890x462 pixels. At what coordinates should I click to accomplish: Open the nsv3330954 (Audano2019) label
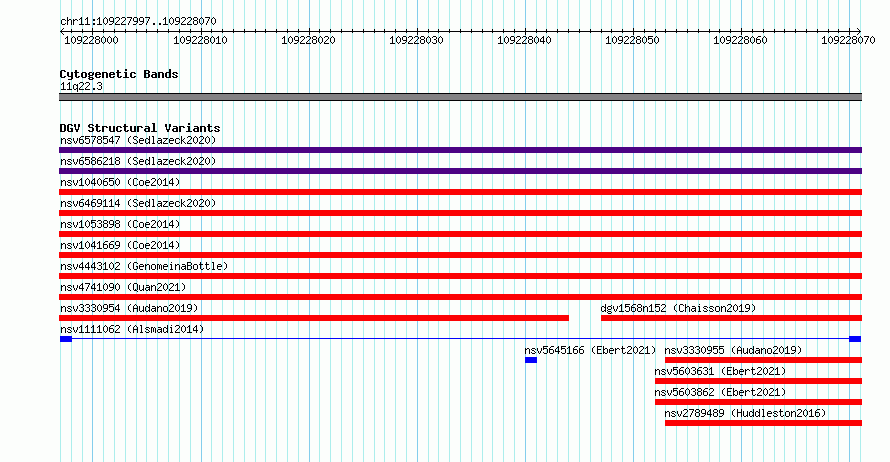(129, 308)
